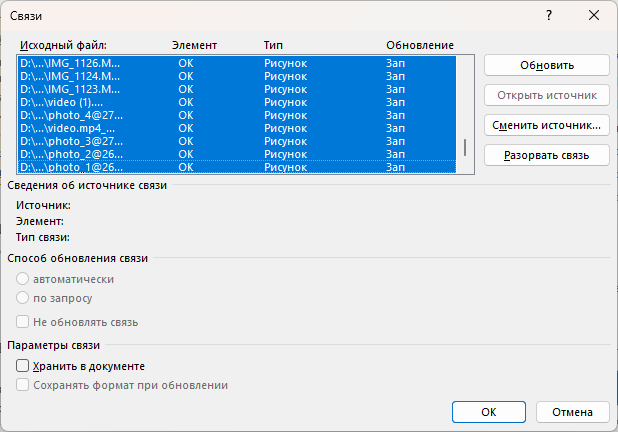Close the Связи dialog window
The image size is (618, 432).
(x=595, y=17)
